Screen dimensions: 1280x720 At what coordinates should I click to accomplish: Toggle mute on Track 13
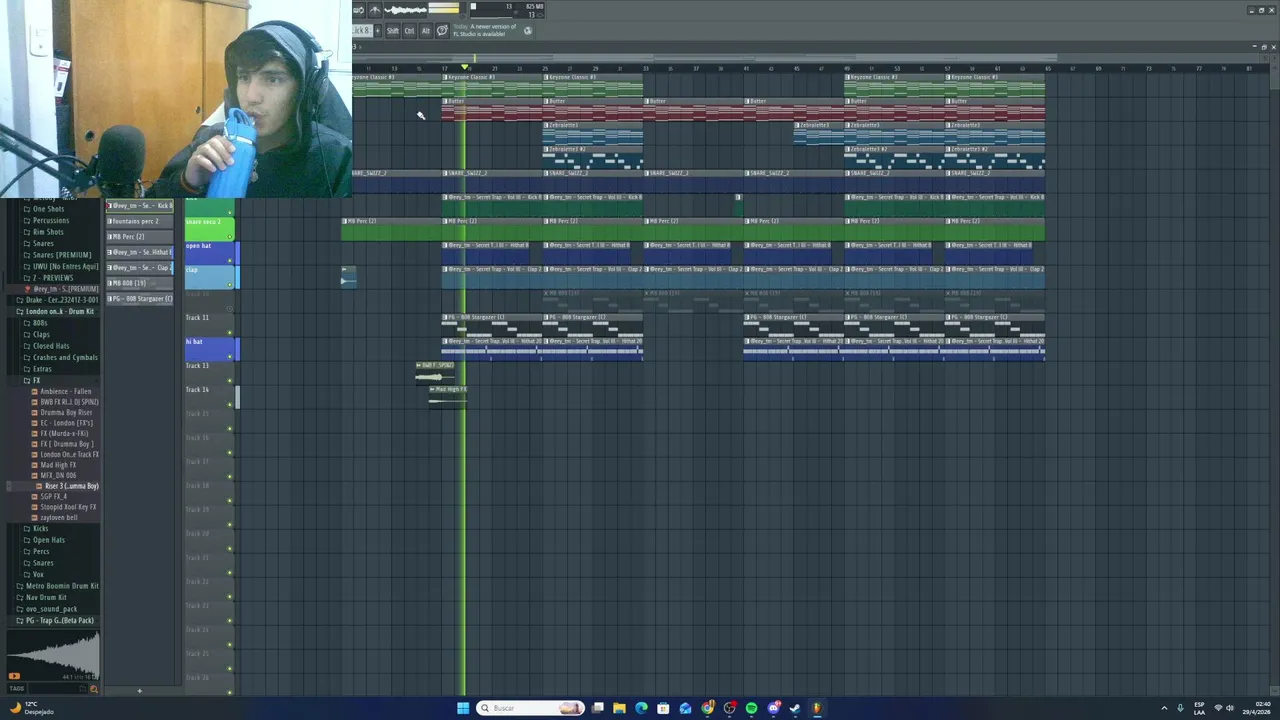click(230, 380)
